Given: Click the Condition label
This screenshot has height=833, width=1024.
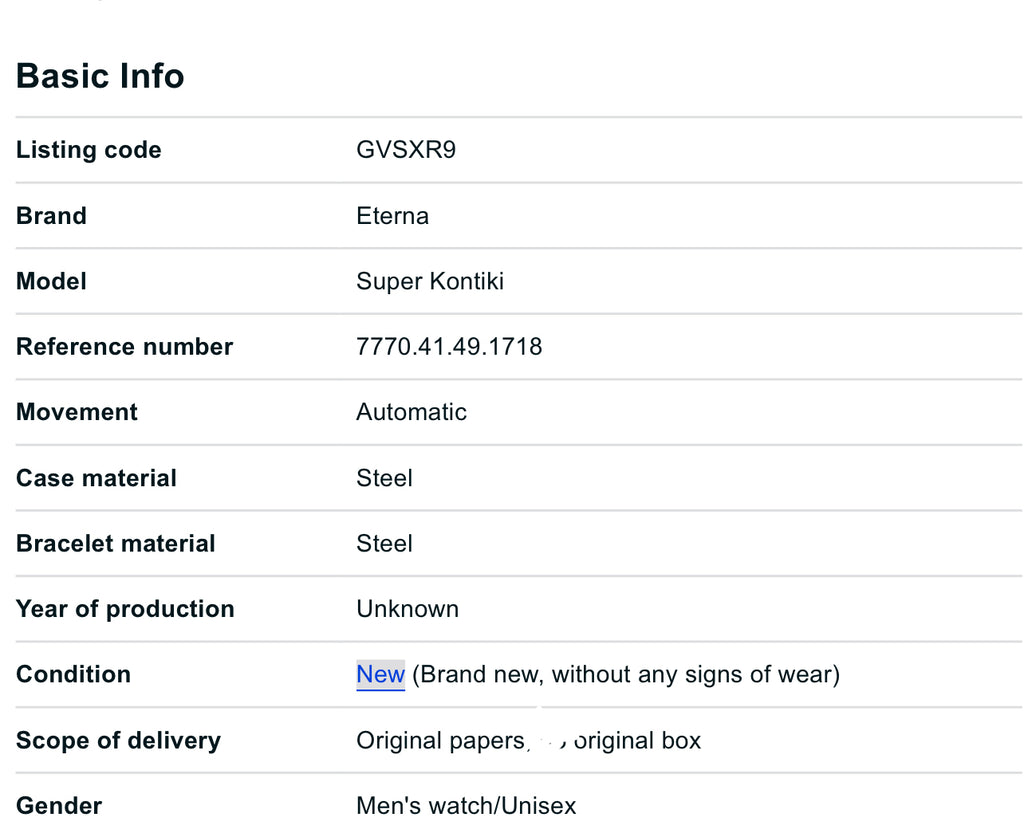Looking at the screenshot, I should (x=73, y=674).
